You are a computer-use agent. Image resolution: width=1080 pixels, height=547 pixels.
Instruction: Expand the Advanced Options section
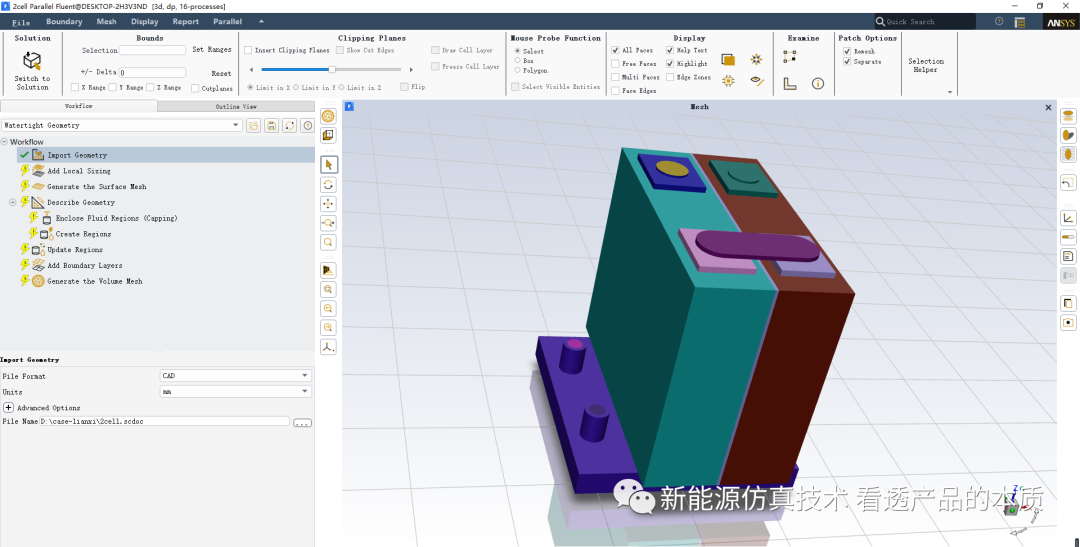click(9, 408)
